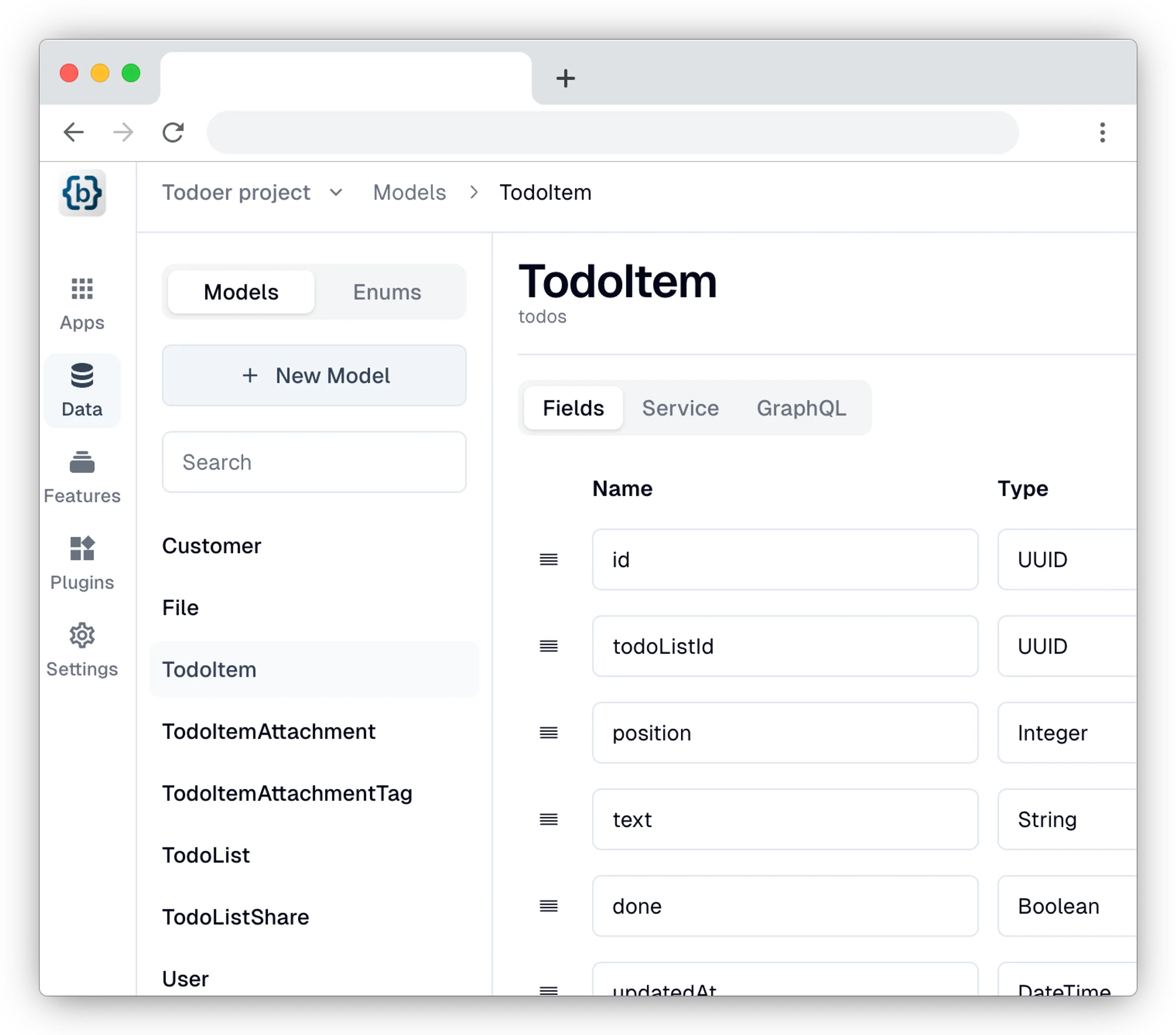
Task: Click the browser reload icon
Action: click(173, 132)
